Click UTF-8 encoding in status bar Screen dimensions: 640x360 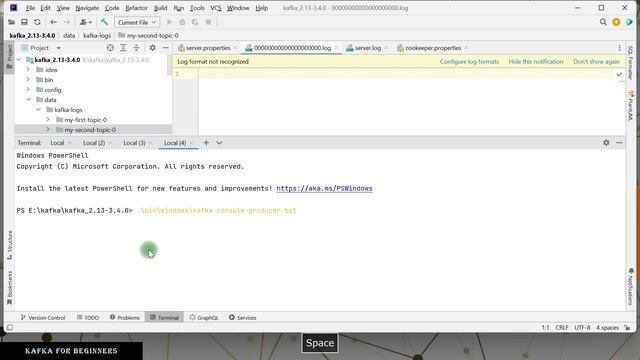coord(582,328)
